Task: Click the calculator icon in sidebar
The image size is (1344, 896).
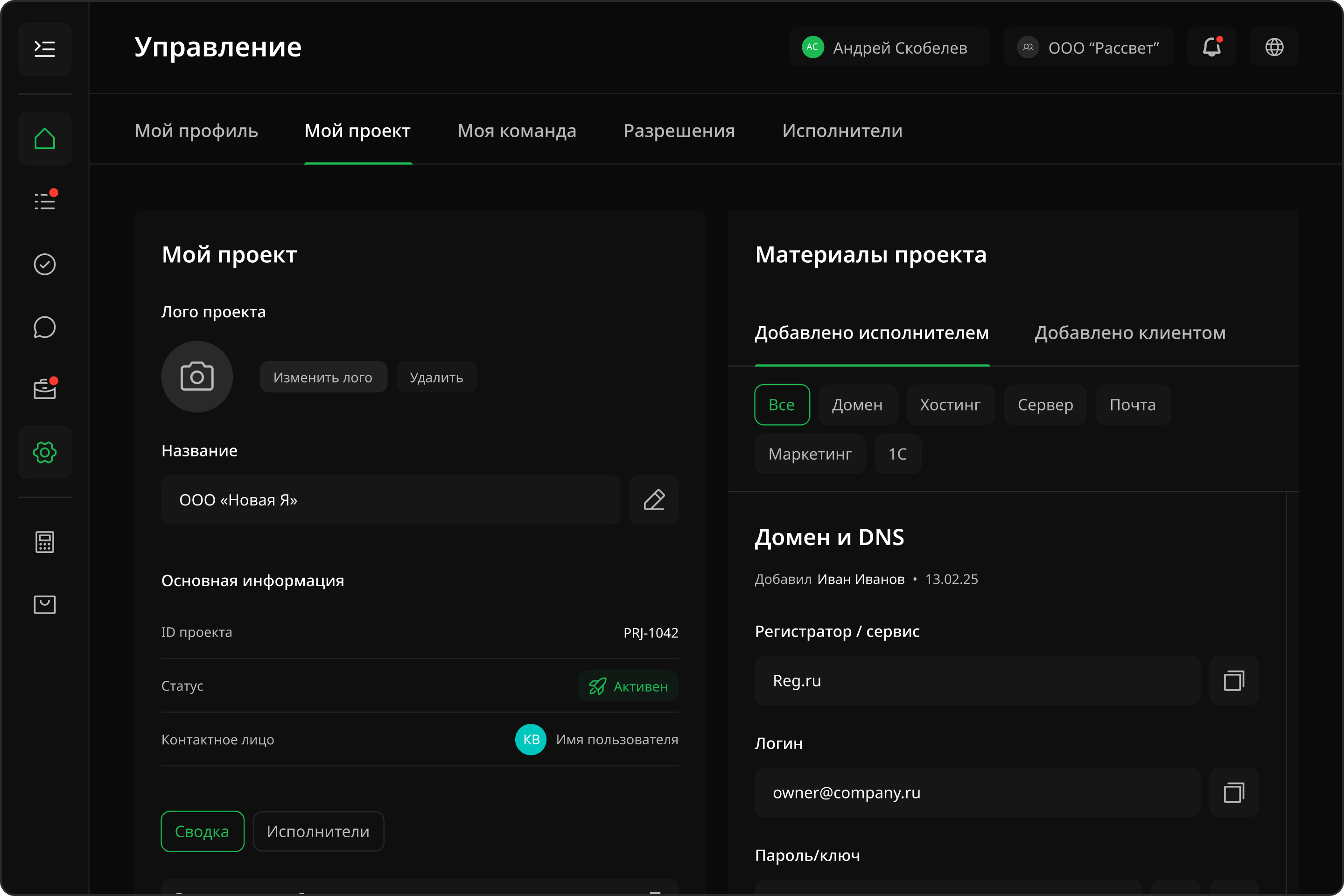Action: [x=45, y=542]
